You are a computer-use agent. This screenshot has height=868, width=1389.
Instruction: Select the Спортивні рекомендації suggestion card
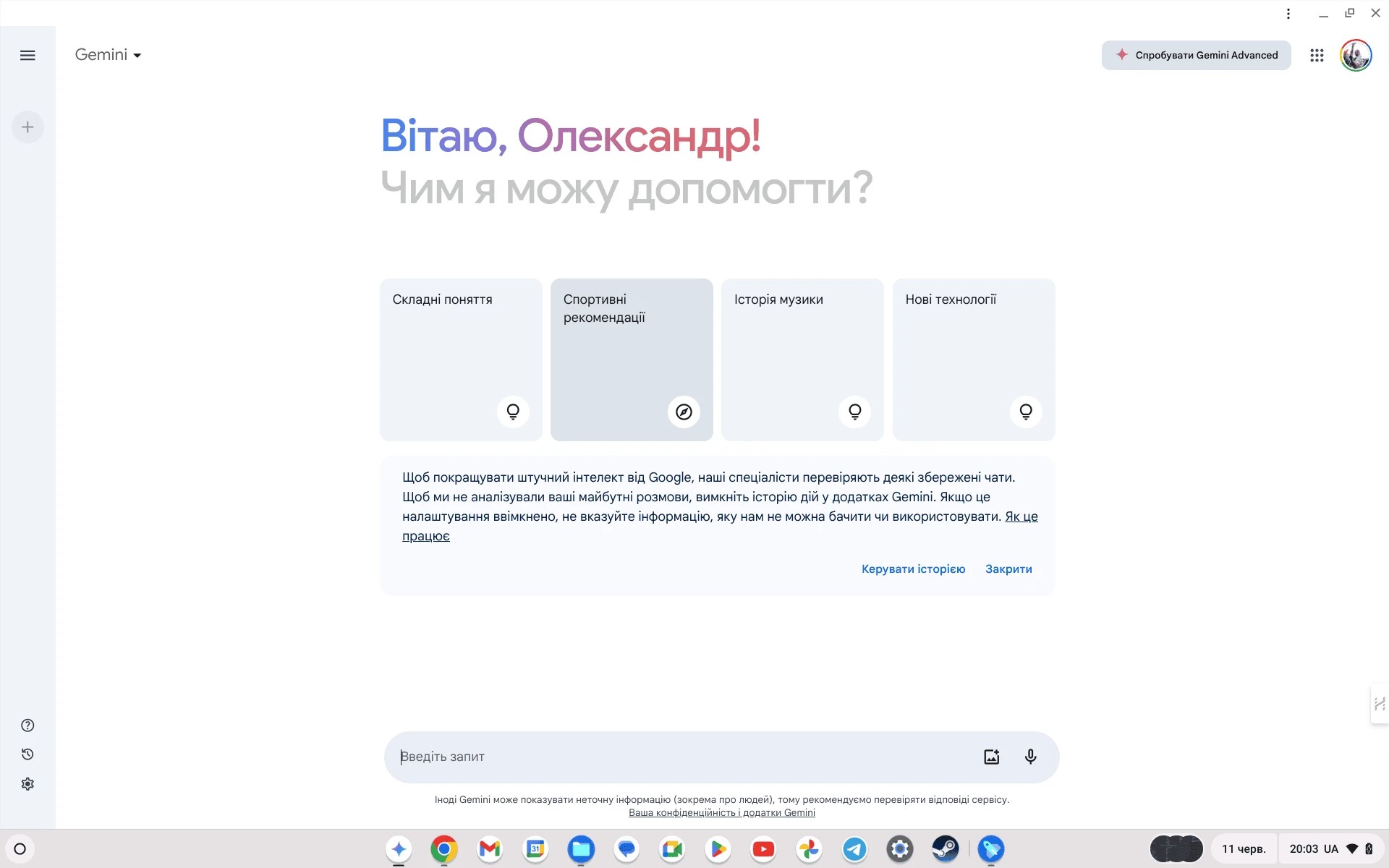632,359
